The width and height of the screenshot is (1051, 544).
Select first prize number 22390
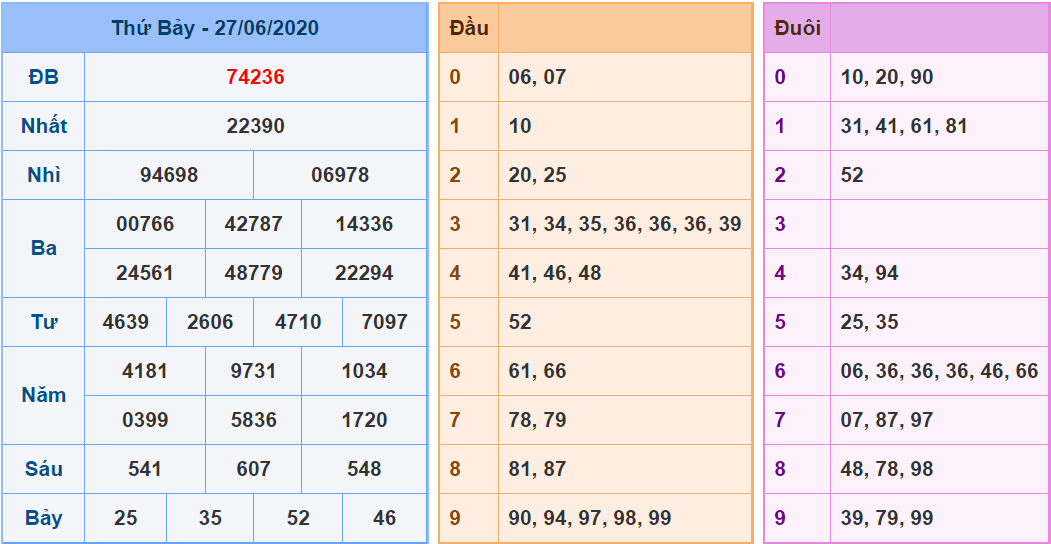tap(255, 126)
